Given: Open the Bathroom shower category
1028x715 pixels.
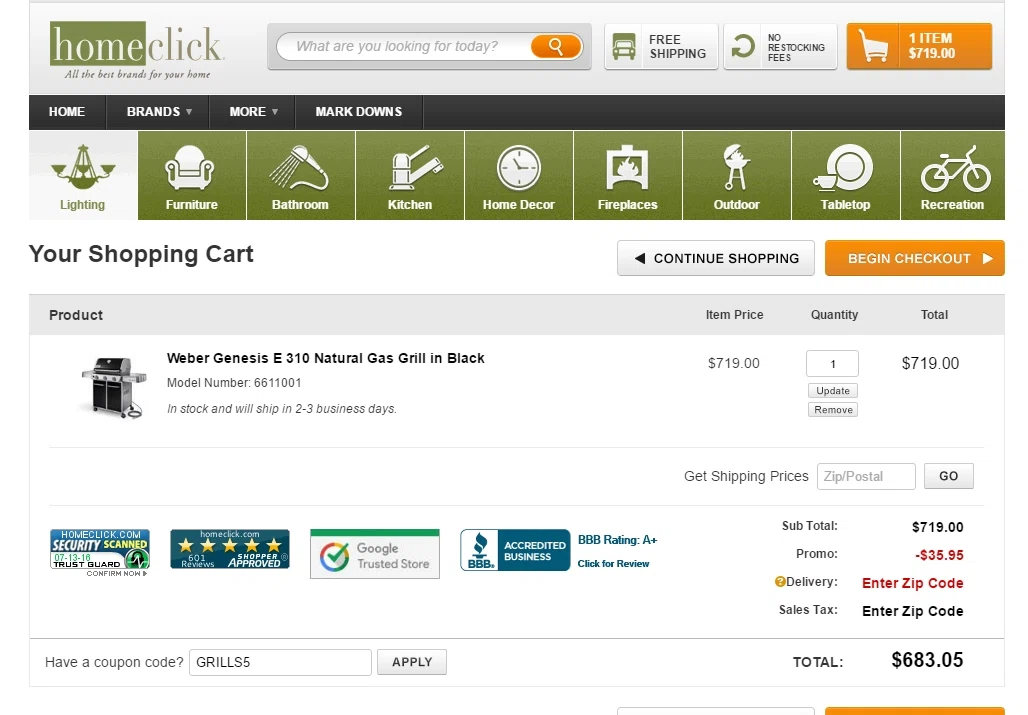Looking at the screenshot, I should tap(300, 176).
